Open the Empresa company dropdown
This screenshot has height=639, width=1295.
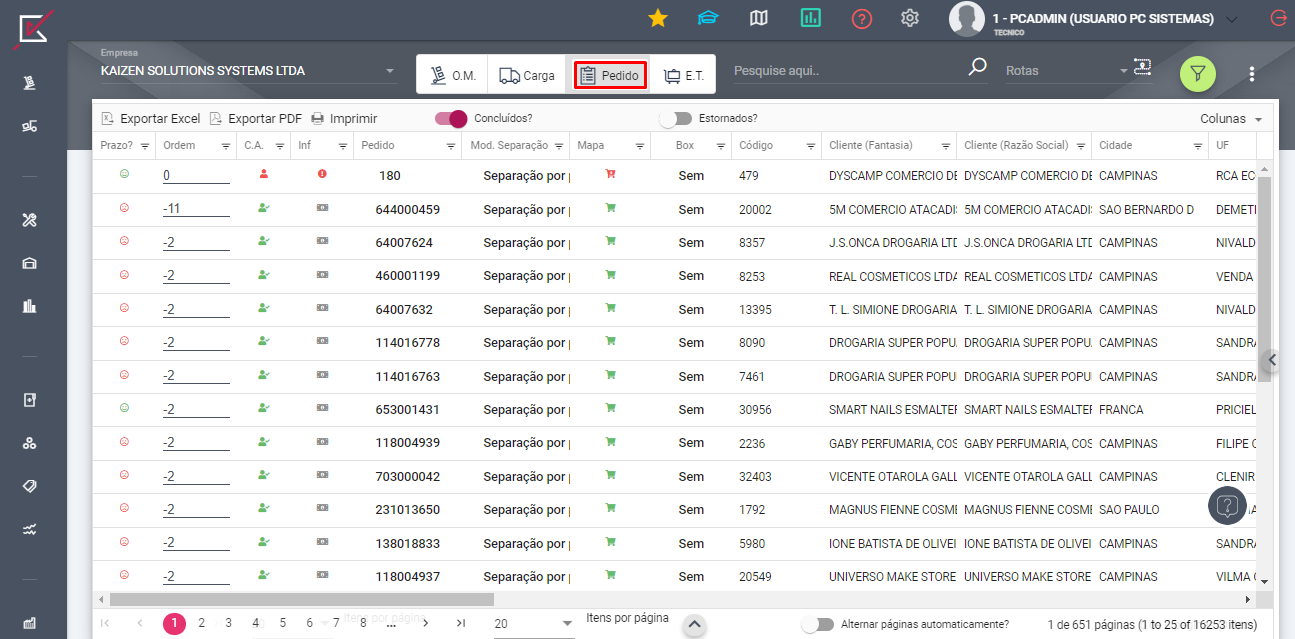tap(248, 71)
